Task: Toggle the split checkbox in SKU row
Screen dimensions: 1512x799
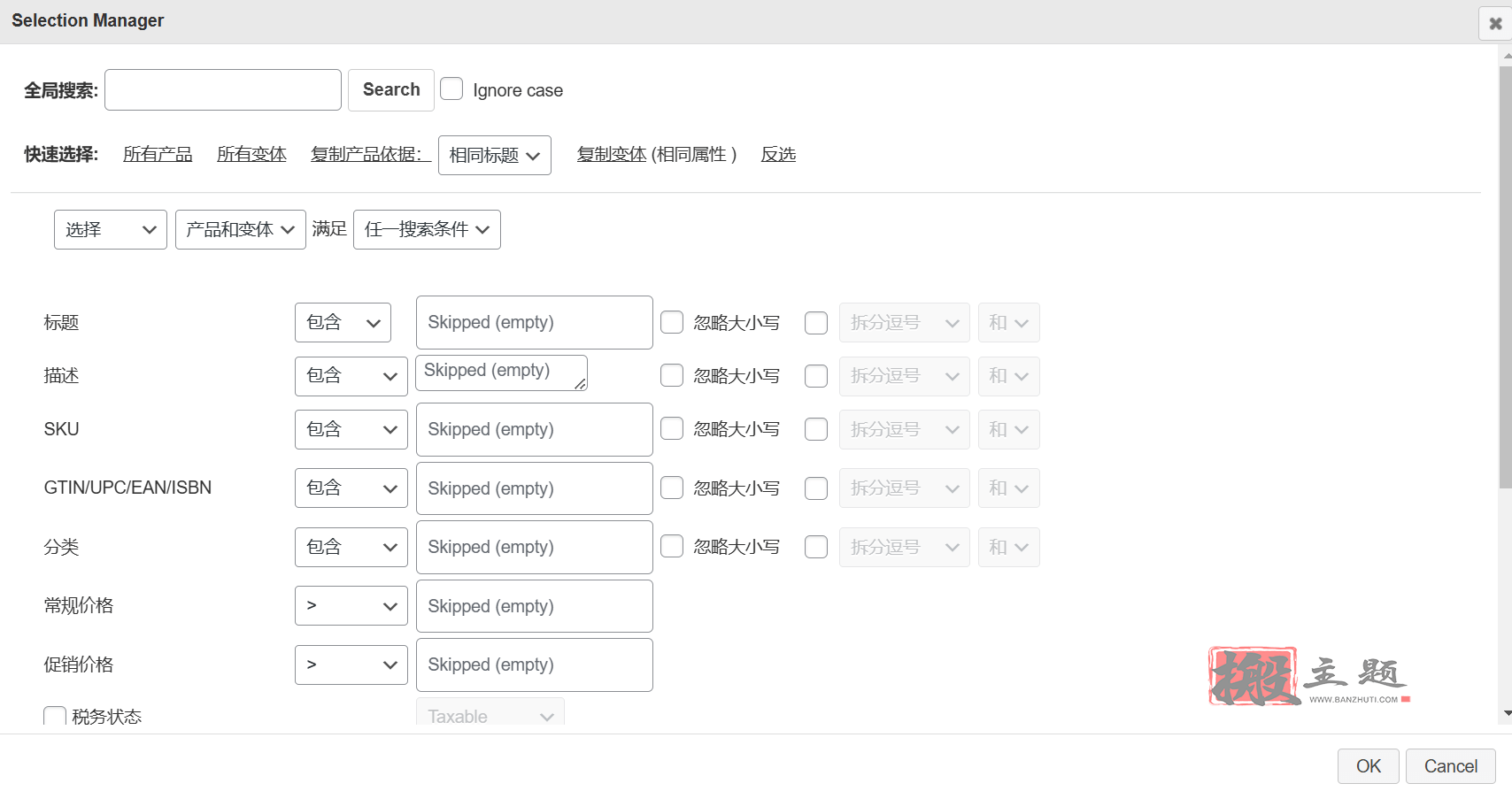Action: 816,429
